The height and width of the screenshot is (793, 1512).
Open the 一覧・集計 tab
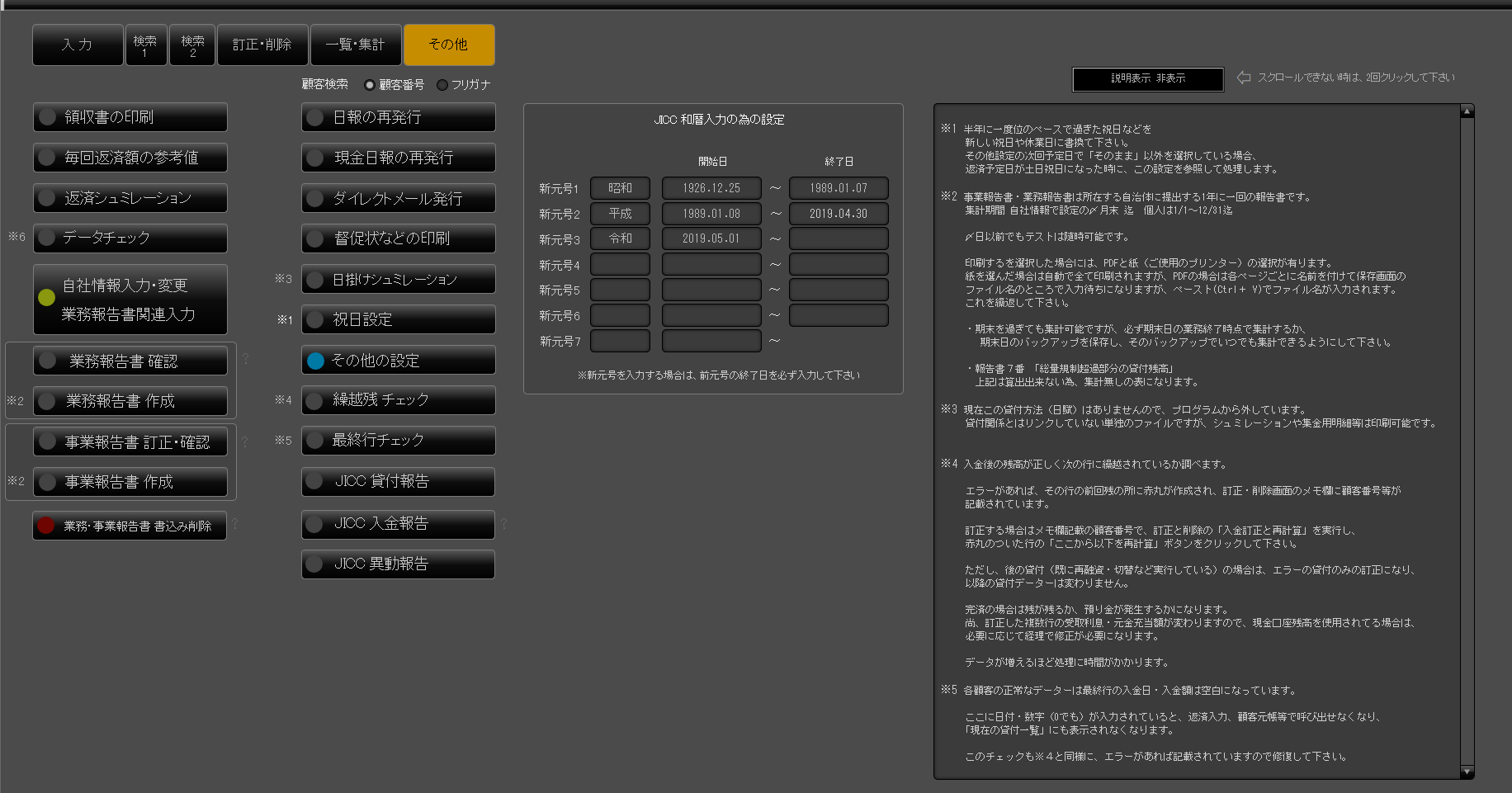click(x=356, y=45)
